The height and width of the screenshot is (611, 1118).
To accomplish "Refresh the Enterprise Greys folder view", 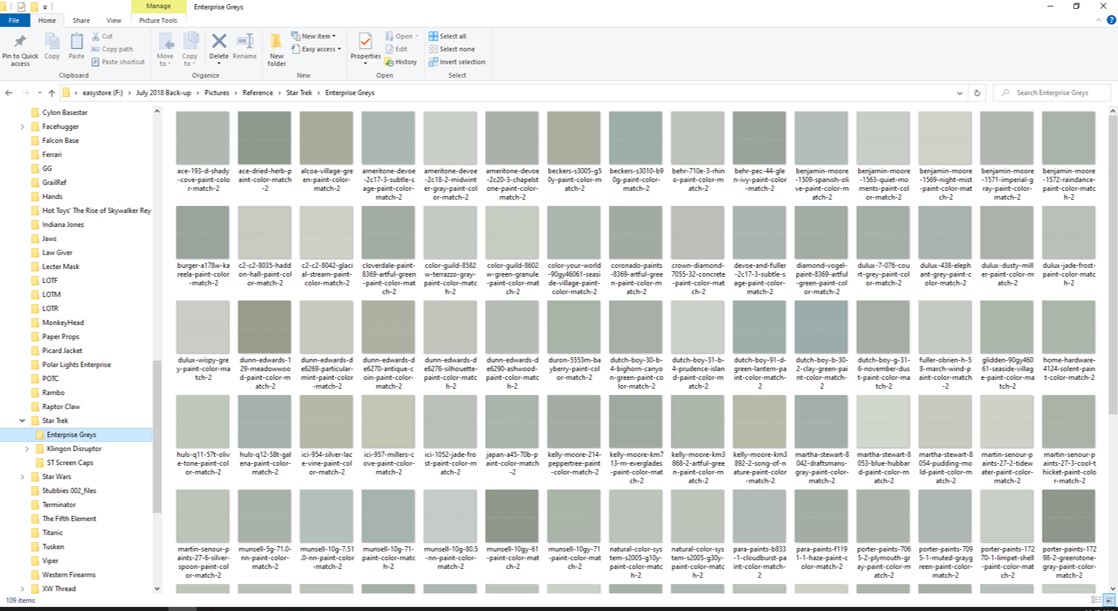I will [977, 93].
